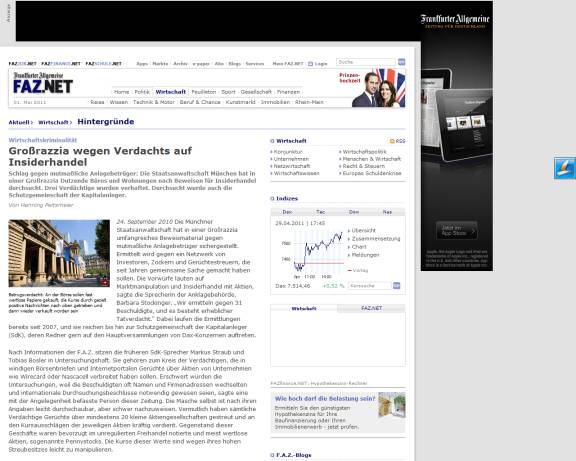Open the Börse building article photo
The height and width of the screenshot is (461, 576).
pyautogui.click(x=59, y=253)
